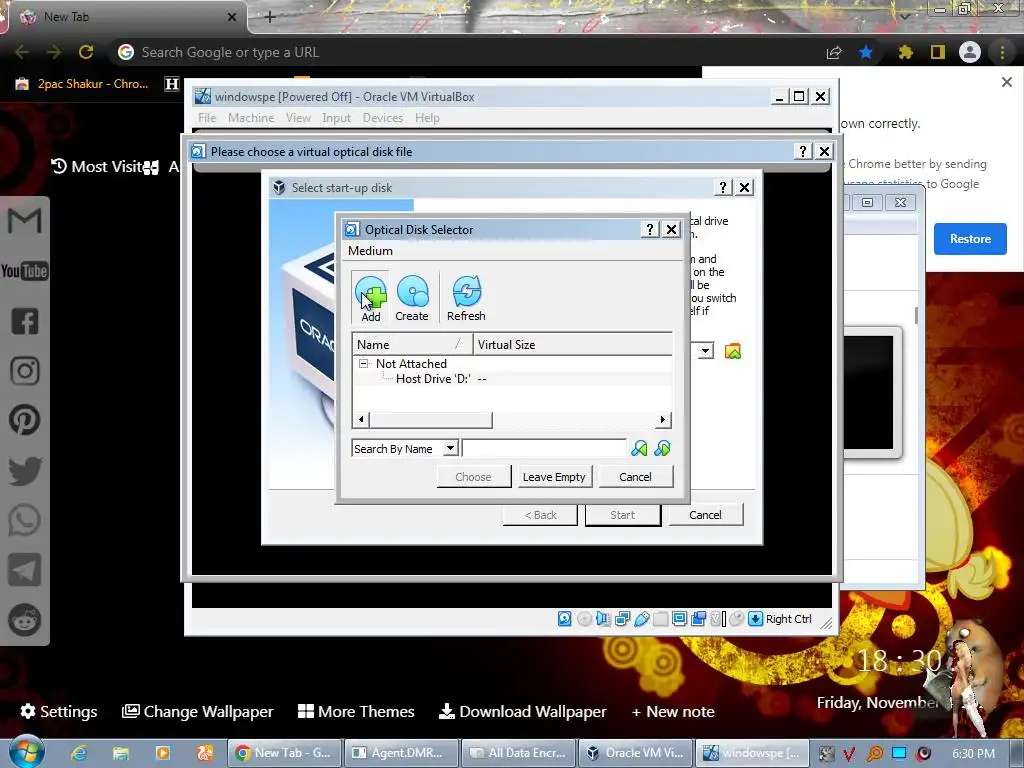Click the blue Restore button
Image resolution: width=1024 pixels, height=768 pixels.
(970, 239)
